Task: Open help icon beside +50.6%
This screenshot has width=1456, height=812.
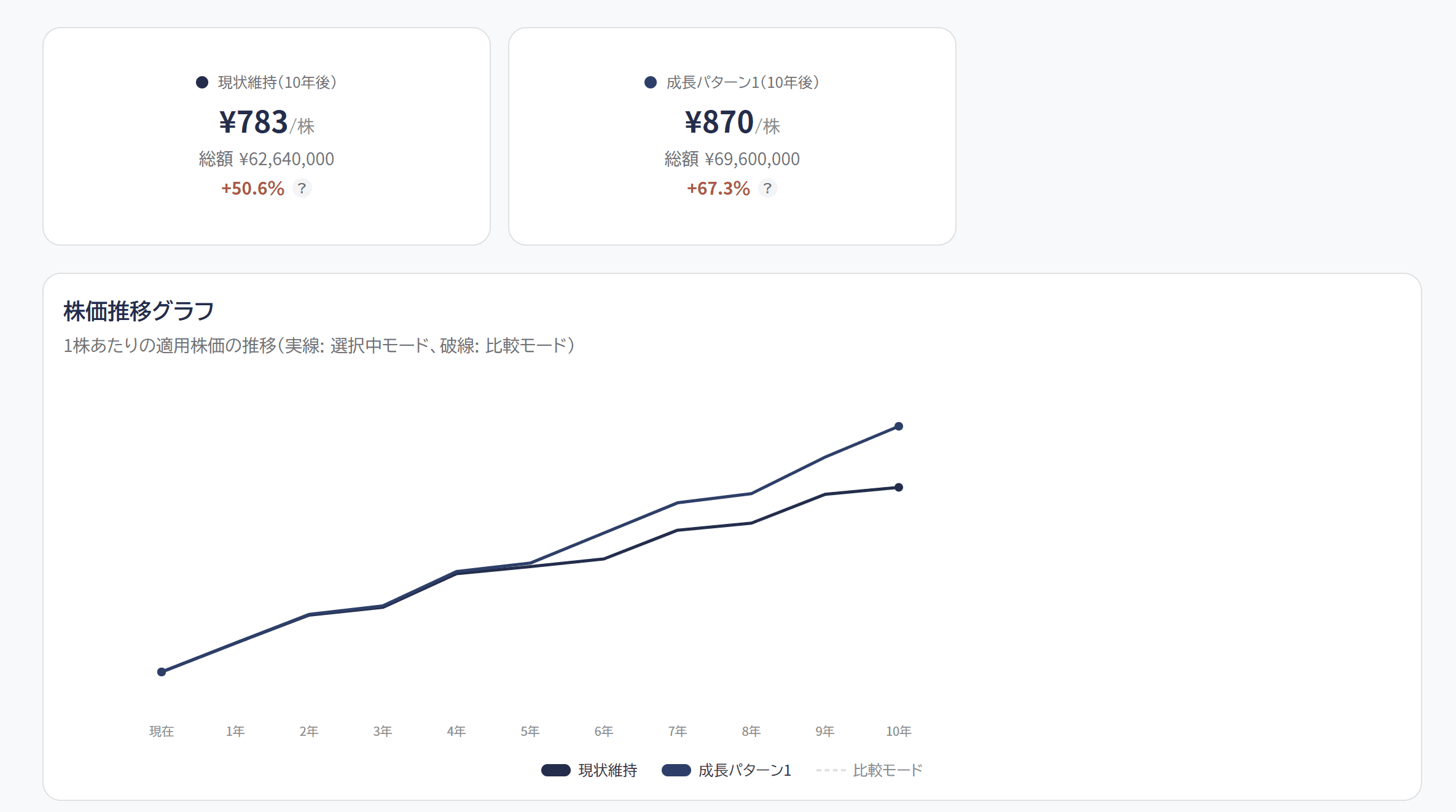Action: coord(302,188)
